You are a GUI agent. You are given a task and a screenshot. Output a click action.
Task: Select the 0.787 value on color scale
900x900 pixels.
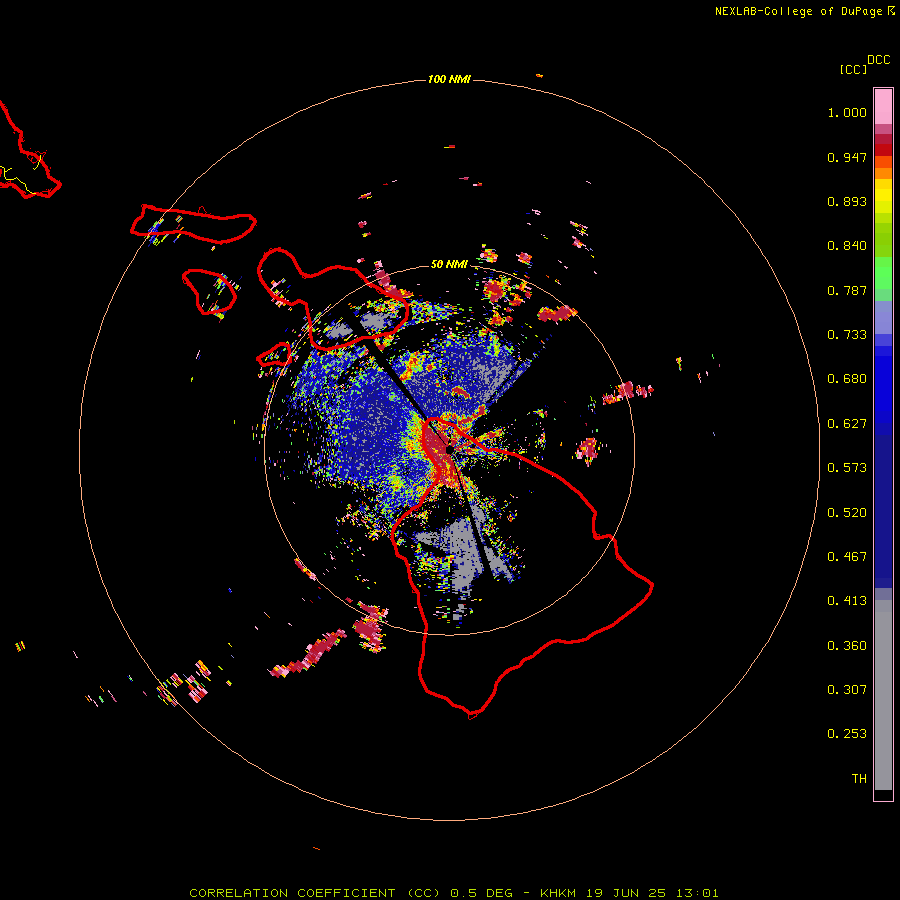(847, 290)
